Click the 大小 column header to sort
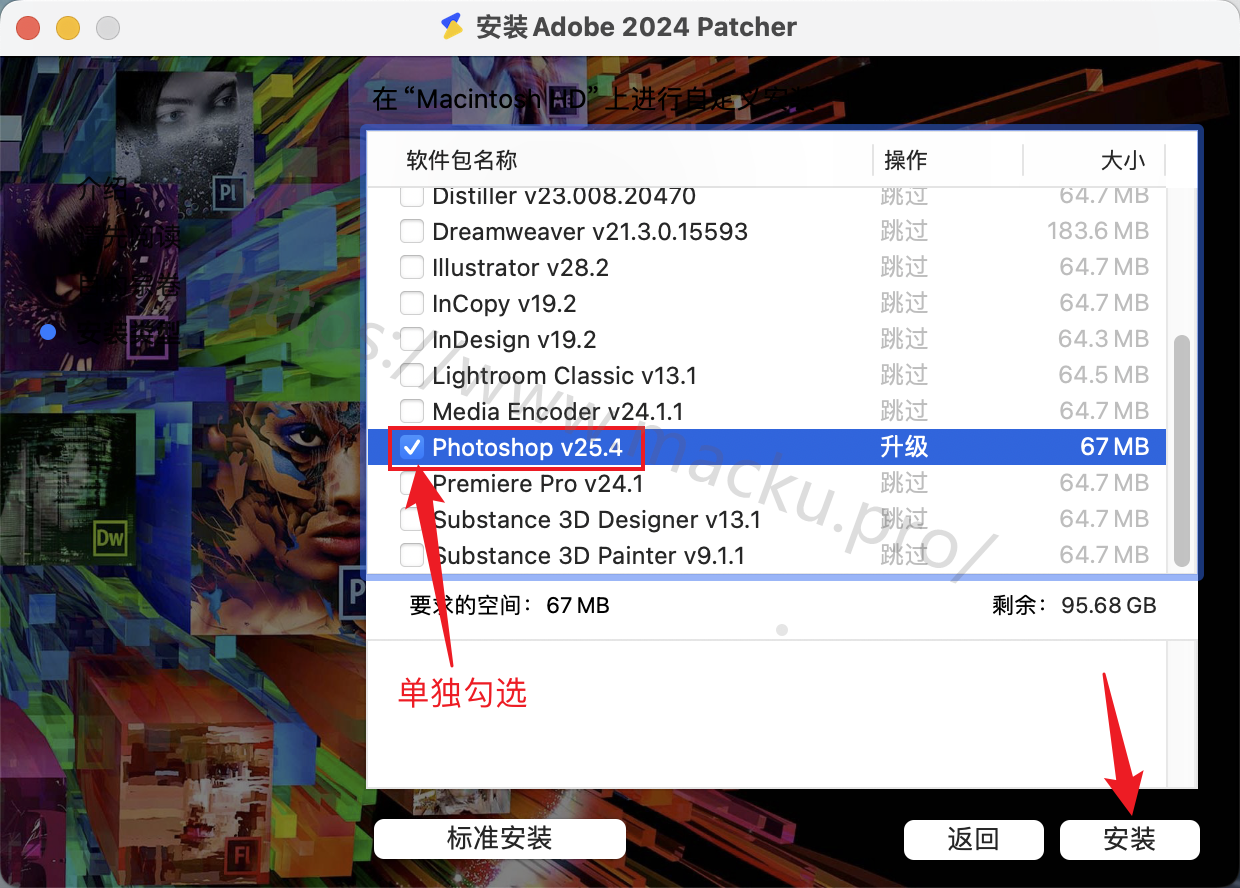Screen dimensions: 1240x888 pyautogui.click(x=1124, y=160)
